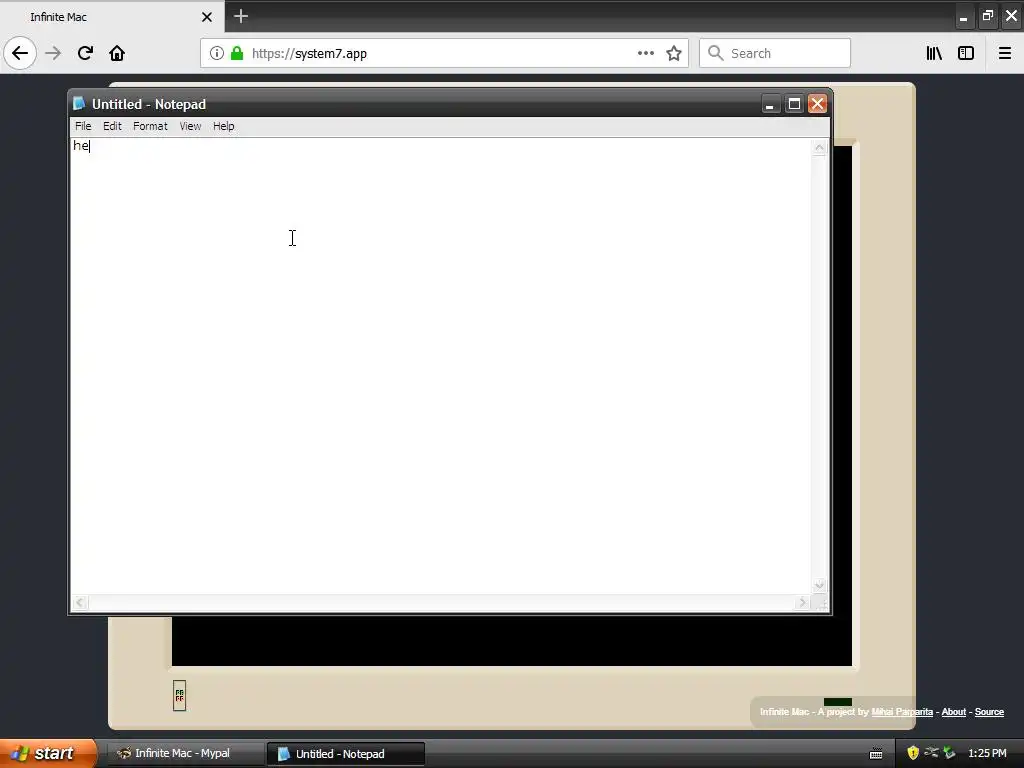Image resolution: width=1024 pixels, height=768 pixels.
Task: Click the green padlock security icon
Action: pyautogui.click(x=237, y=53)
